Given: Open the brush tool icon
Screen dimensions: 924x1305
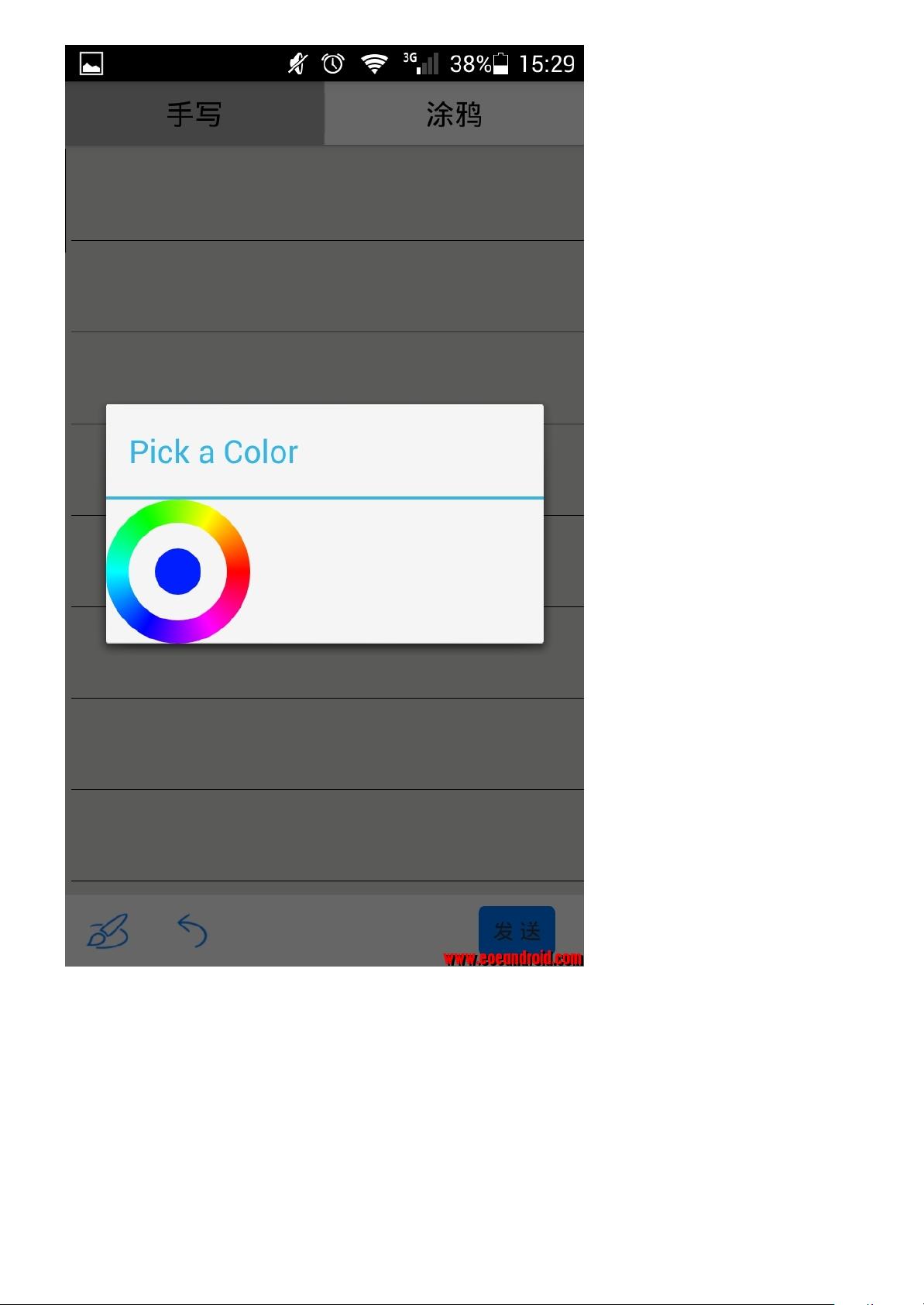Looking at the screenshot, I should [108, 931].
